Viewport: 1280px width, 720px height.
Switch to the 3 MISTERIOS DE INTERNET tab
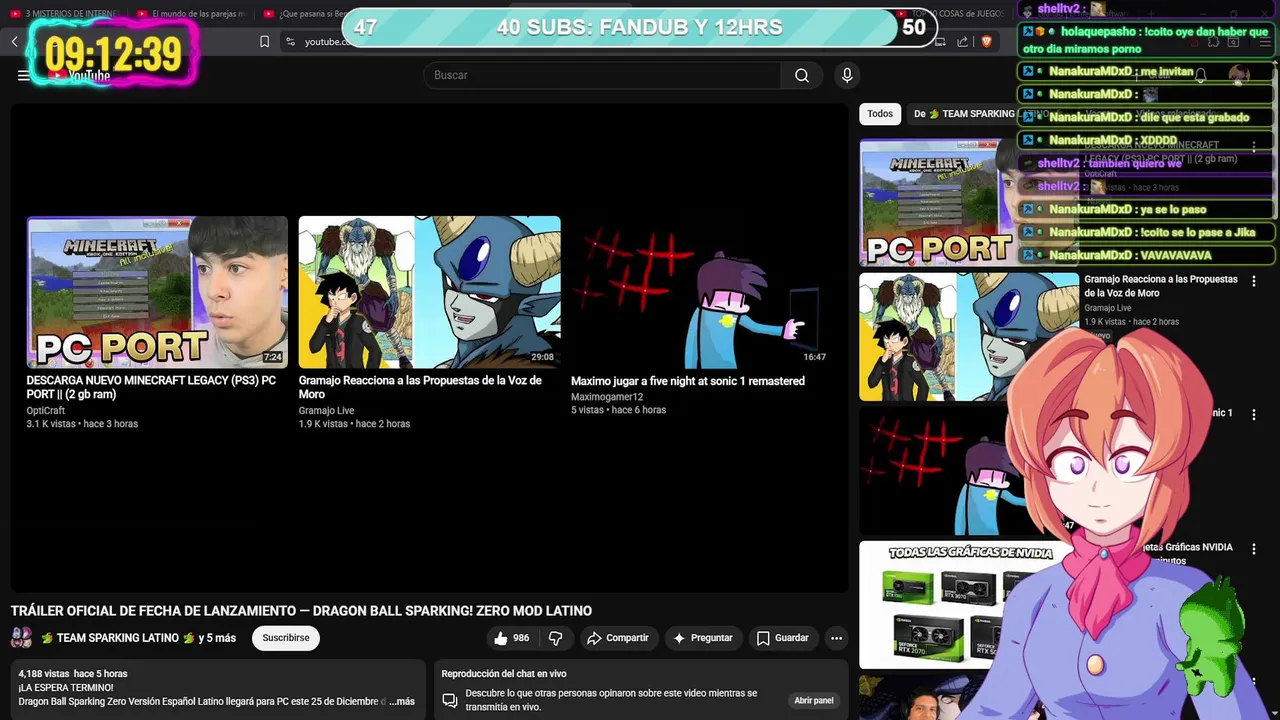point(65,14)
